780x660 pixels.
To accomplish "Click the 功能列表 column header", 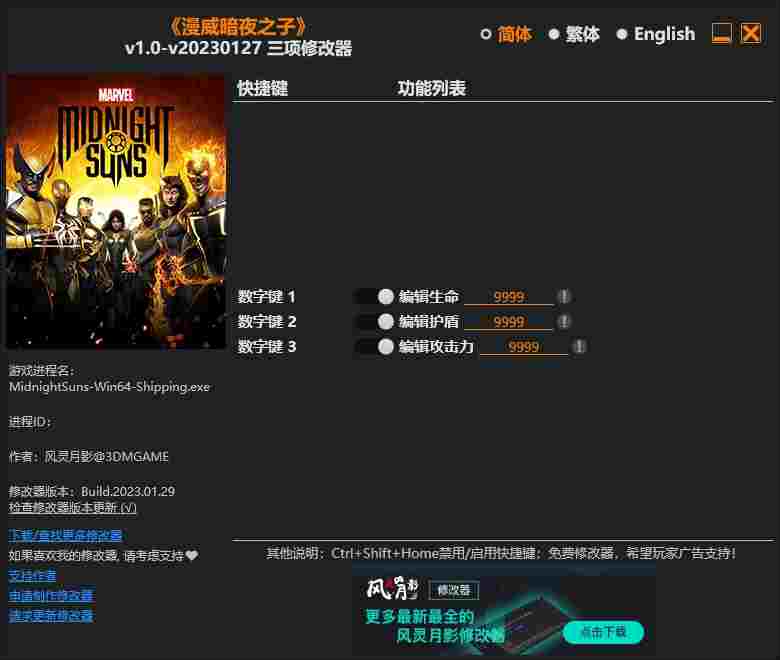I will pyautogui.click(x=431, y=89).
